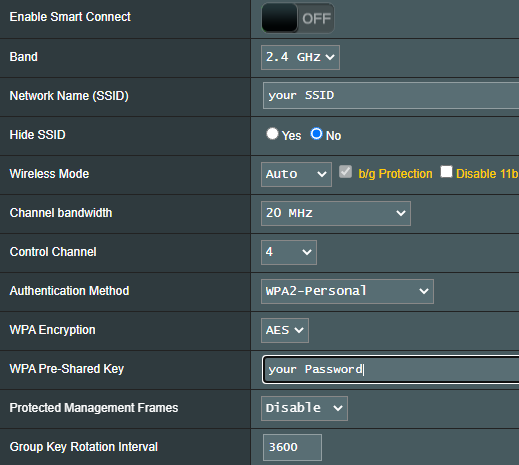Image resolution: width=519 pixels, height=465 pixels.
Task: Click the Channel bandwidth label
Action: [x=61, y=213]
